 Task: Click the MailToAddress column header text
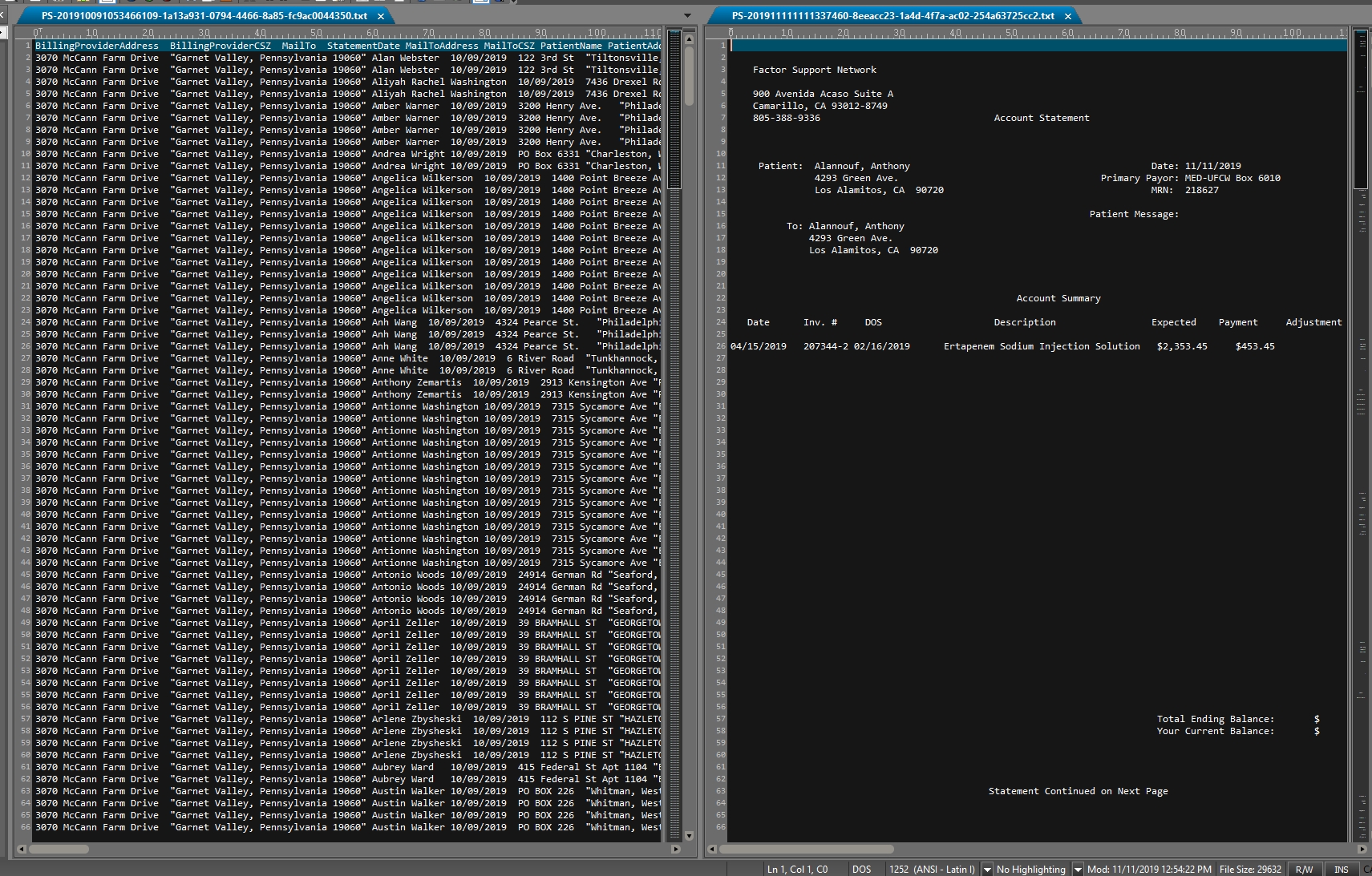(442, 46)
